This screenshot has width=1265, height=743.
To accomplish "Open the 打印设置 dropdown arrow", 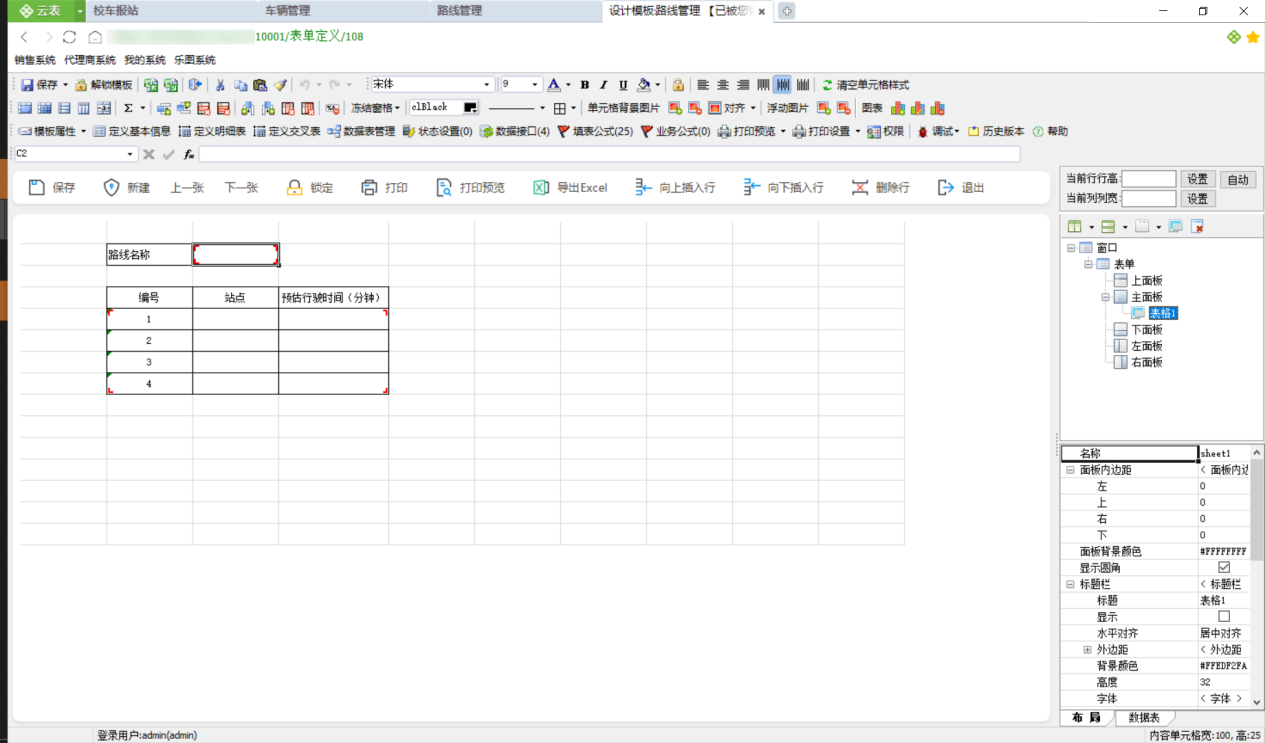I will [858, 131].
